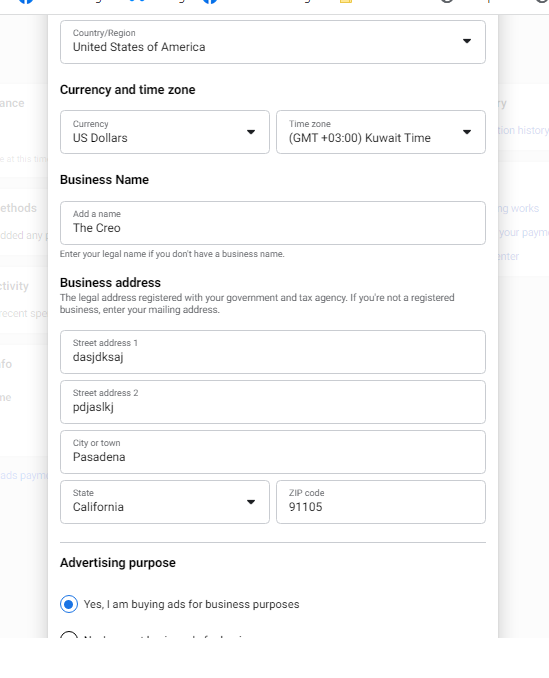This screenshot has width=549, height=678.
Task: Edit the ZIP code field 91105
Action: pos(381,502)
